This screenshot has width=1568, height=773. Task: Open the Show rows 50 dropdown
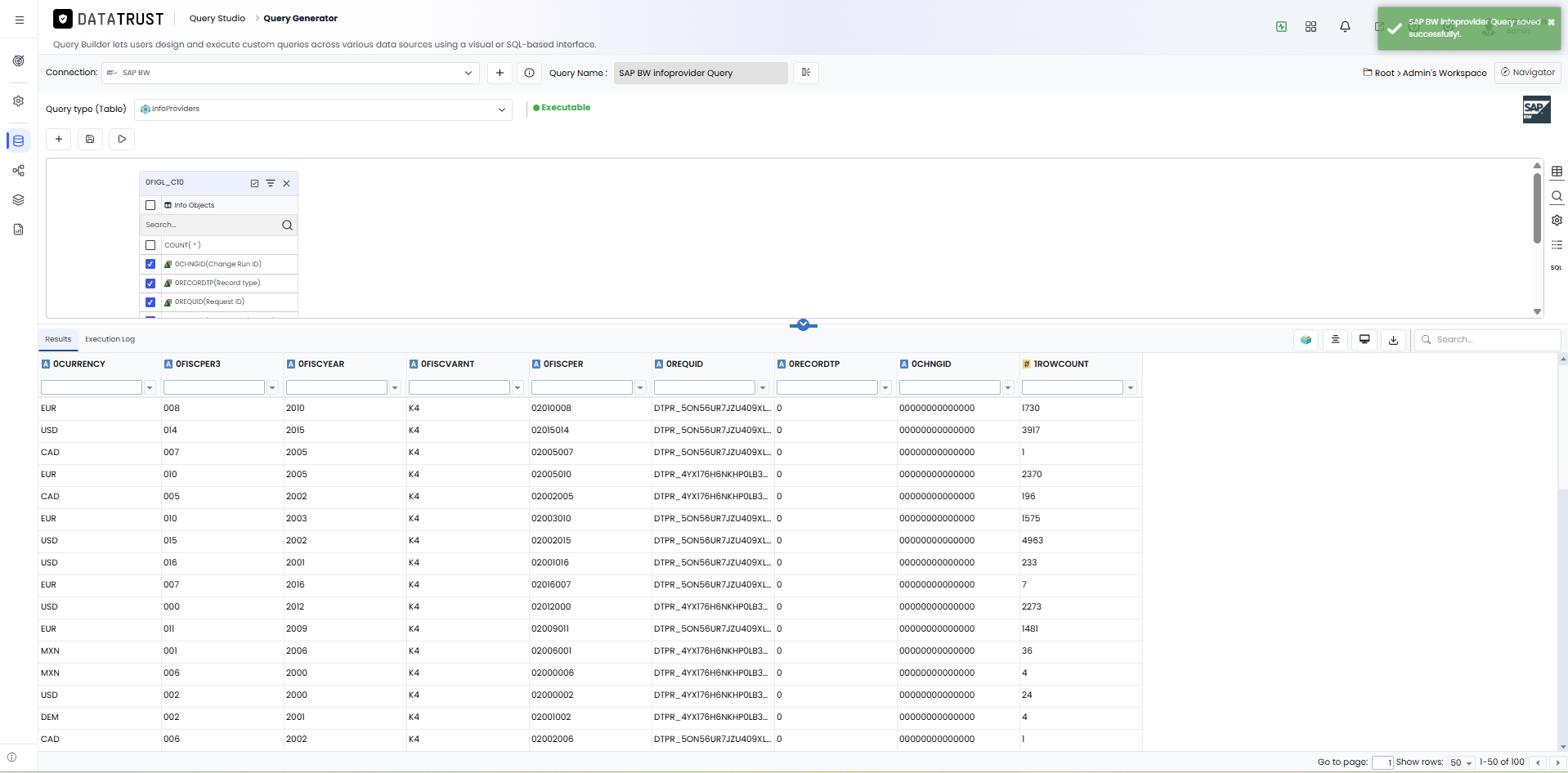pos(1461,762)
